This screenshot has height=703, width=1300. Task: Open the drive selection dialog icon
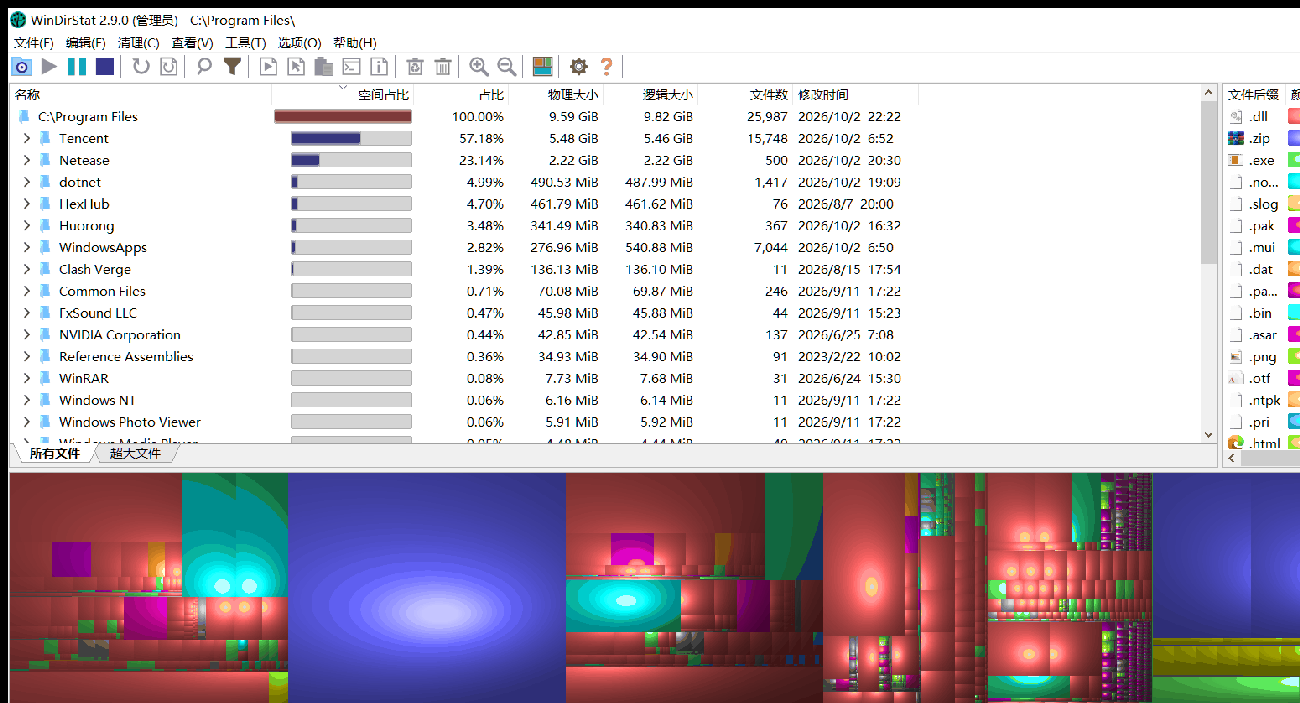coord(21,66)
